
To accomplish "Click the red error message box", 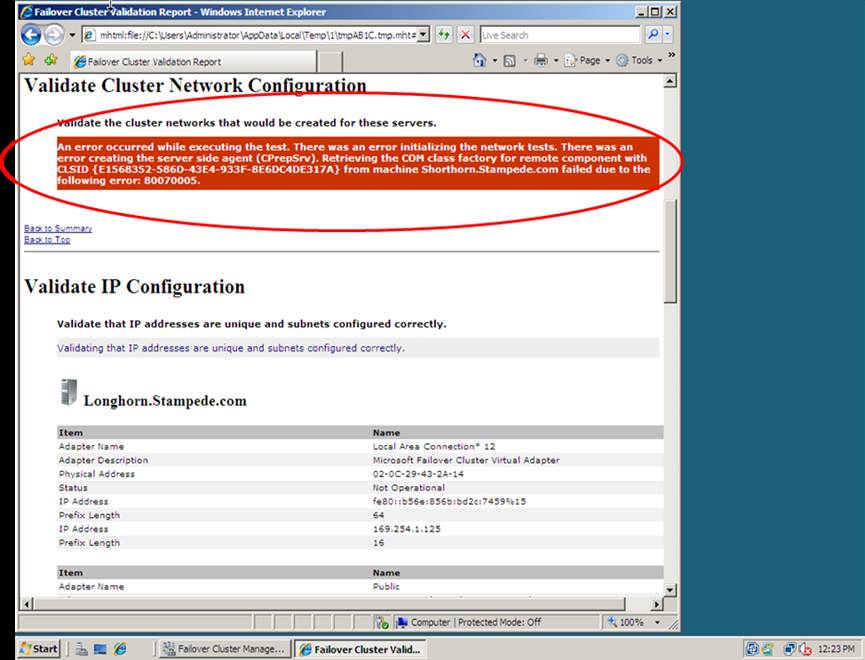I will [x=358, y=163].
